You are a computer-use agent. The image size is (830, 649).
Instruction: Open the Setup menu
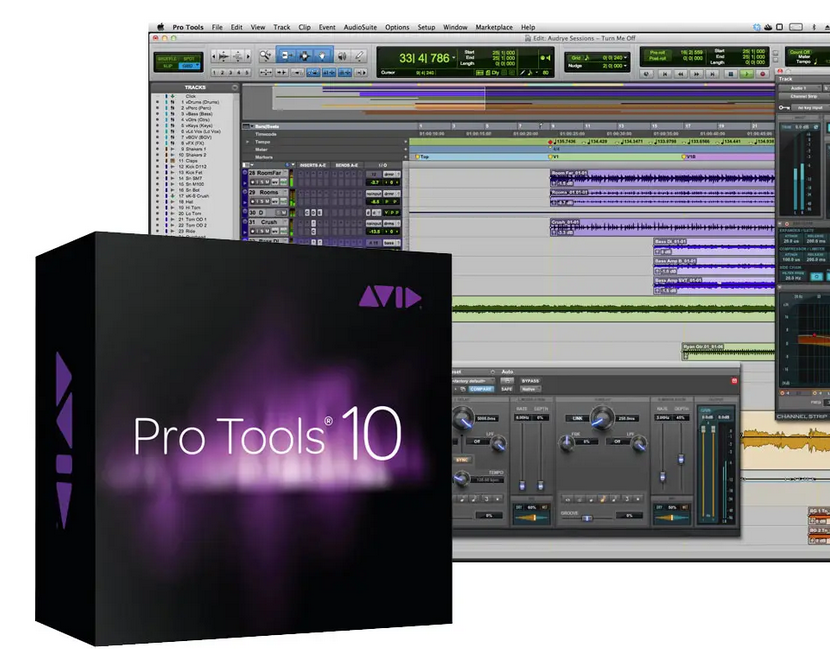426,27
